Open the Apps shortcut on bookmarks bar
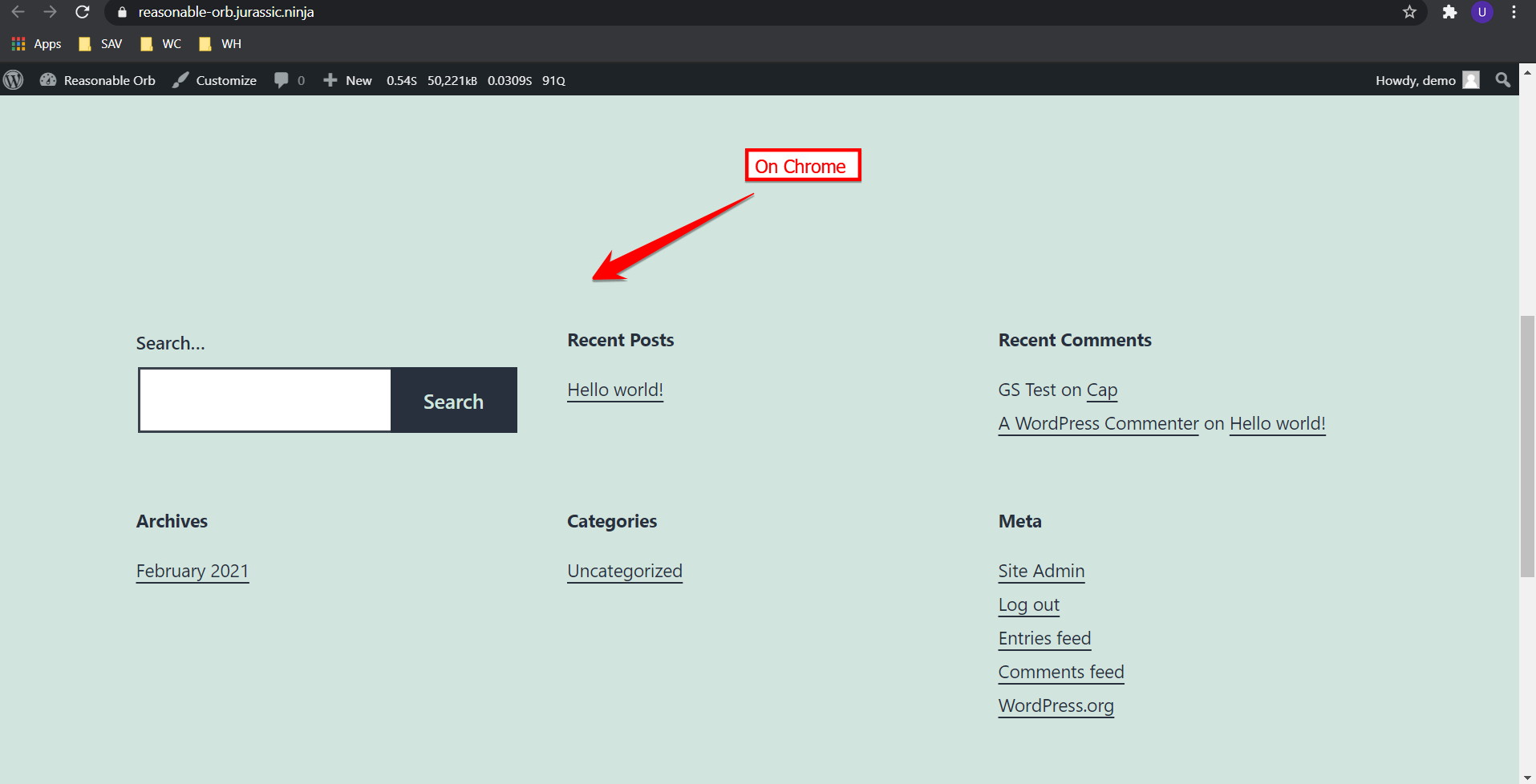 [35, 43]
